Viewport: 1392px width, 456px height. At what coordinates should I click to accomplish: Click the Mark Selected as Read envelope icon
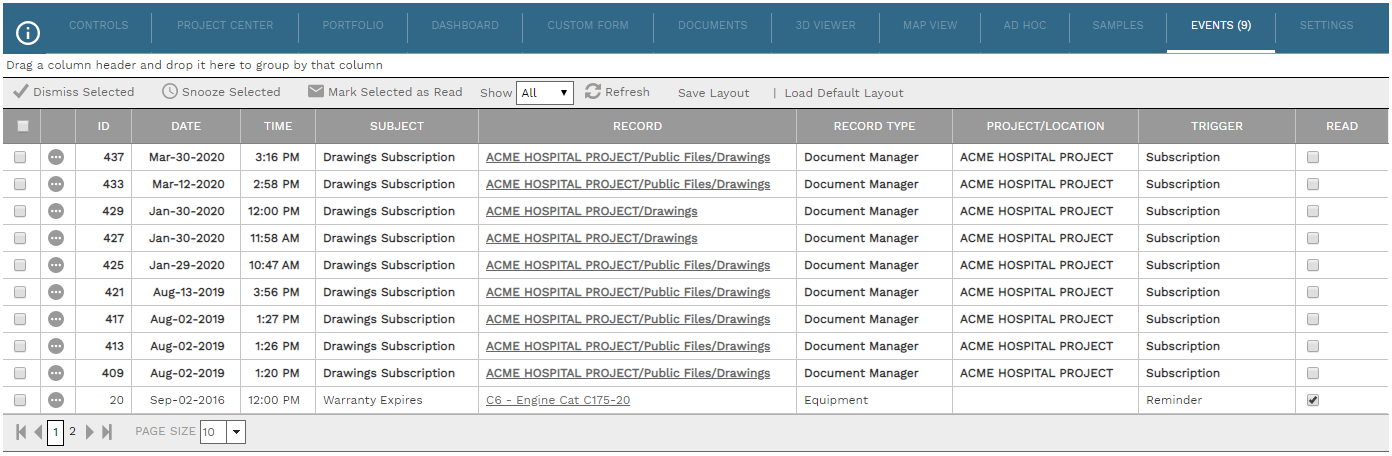point(316,92)
